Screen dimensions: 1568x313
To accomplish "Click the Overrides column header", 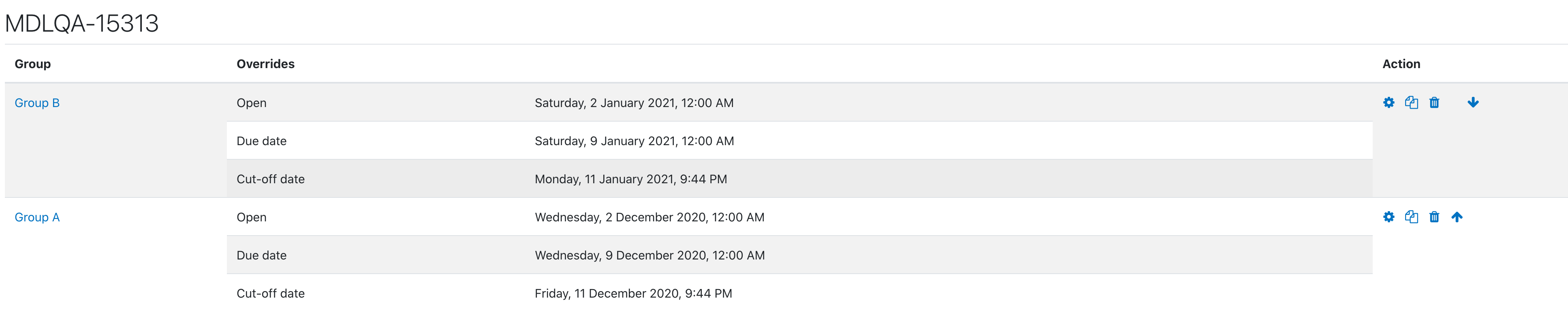I will coord(265,64).
